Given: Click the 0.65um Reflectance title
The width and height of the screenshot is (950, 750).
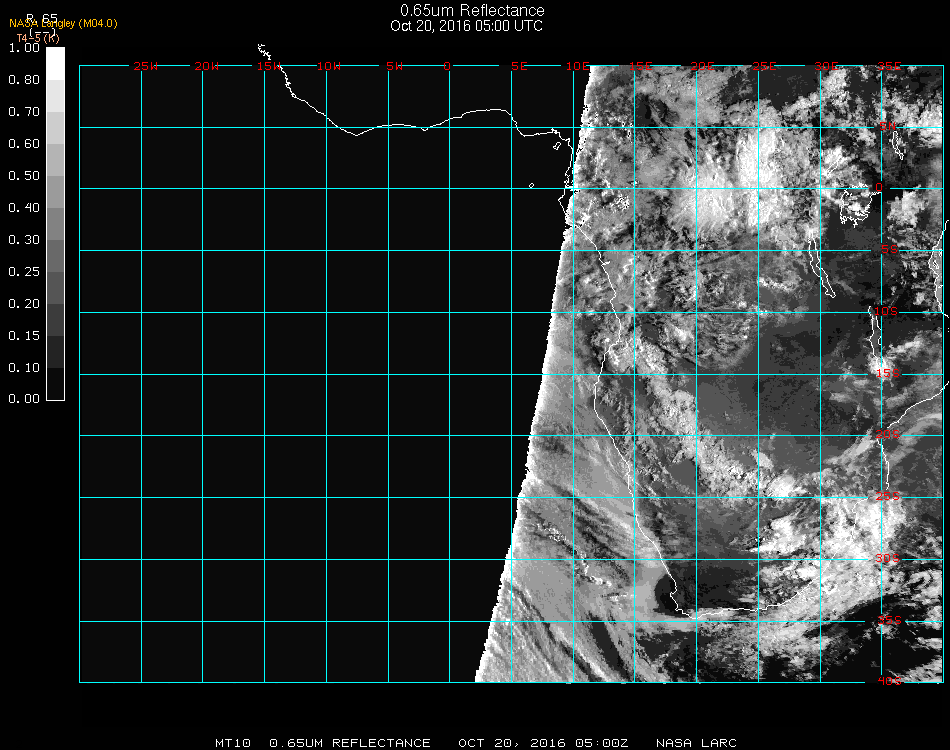Looking at the screenshot, I should [x=472, y=11].
